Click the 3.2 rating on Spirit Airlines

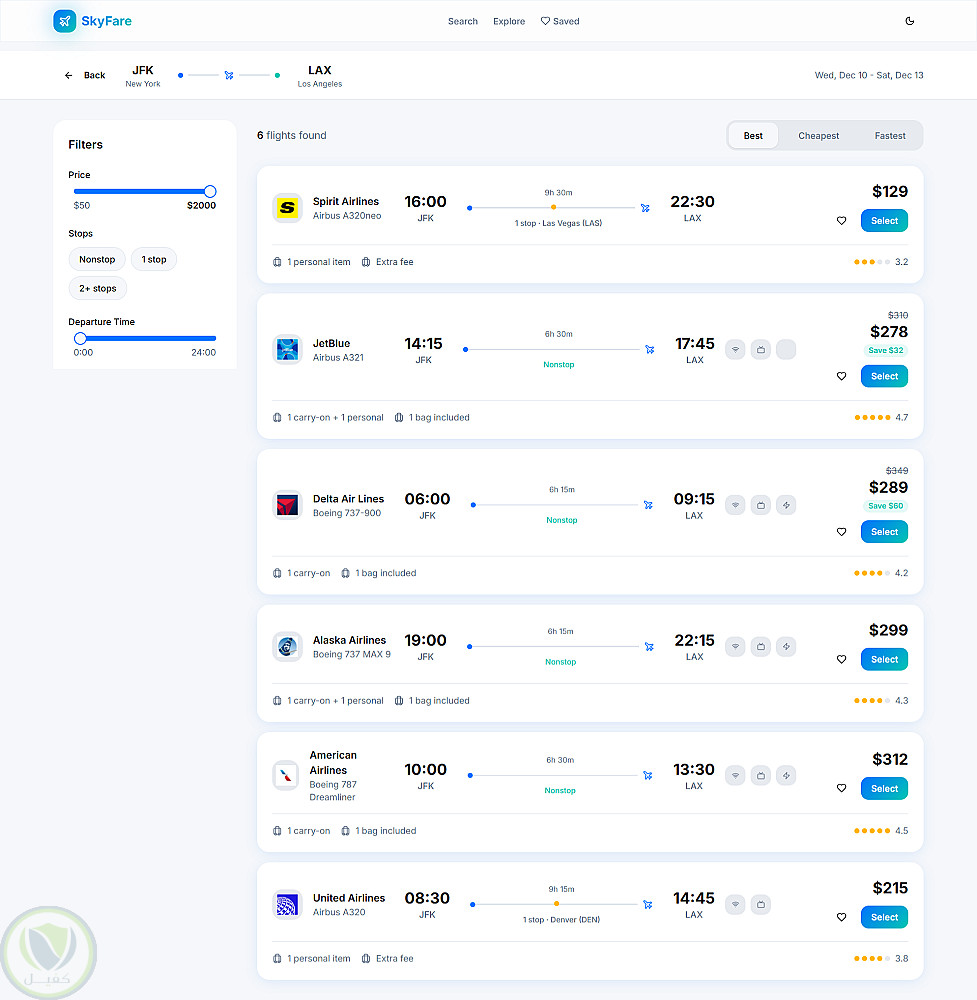tap(881, 262)
